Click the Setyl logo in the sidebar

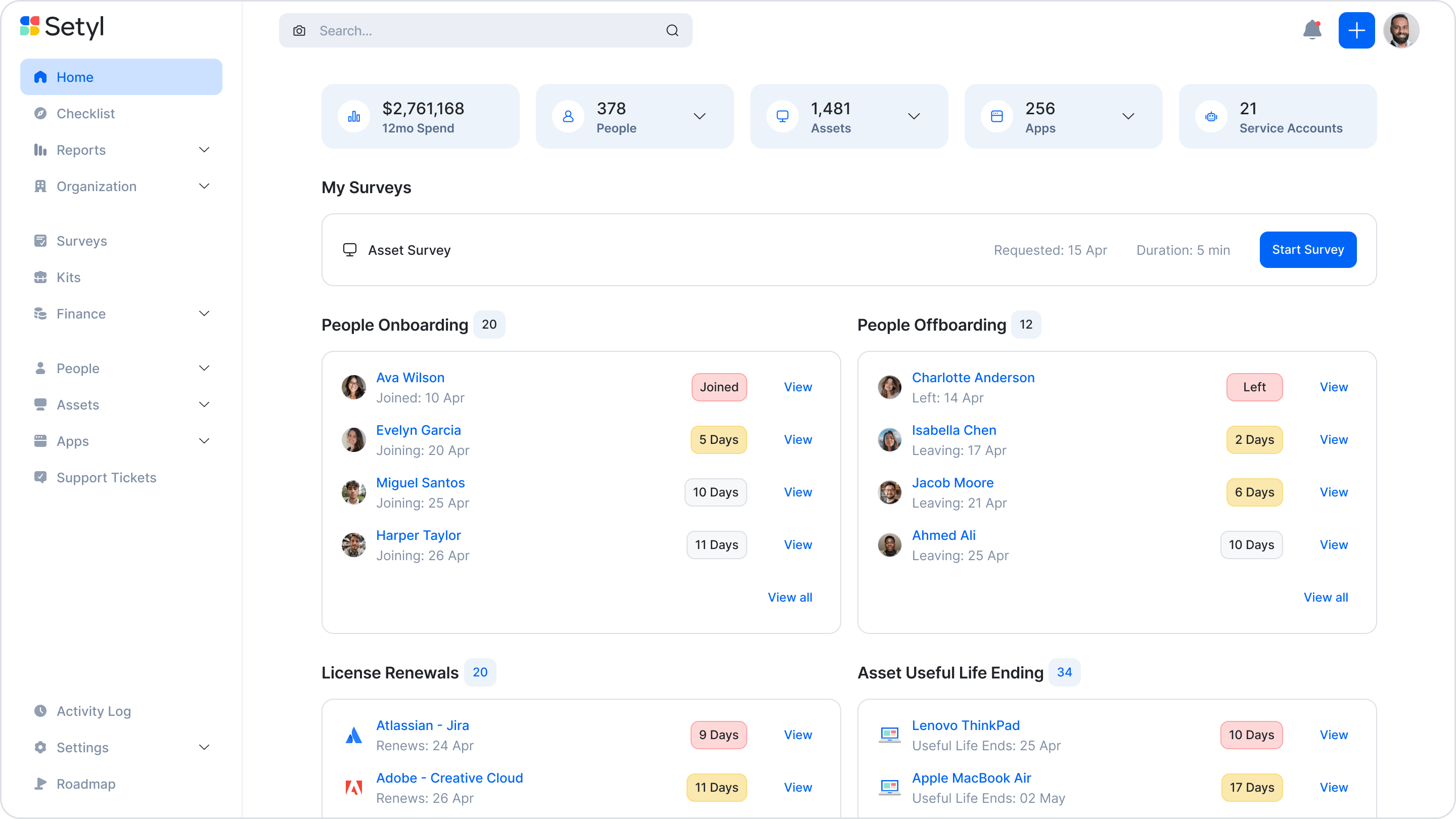coord(62,27)
